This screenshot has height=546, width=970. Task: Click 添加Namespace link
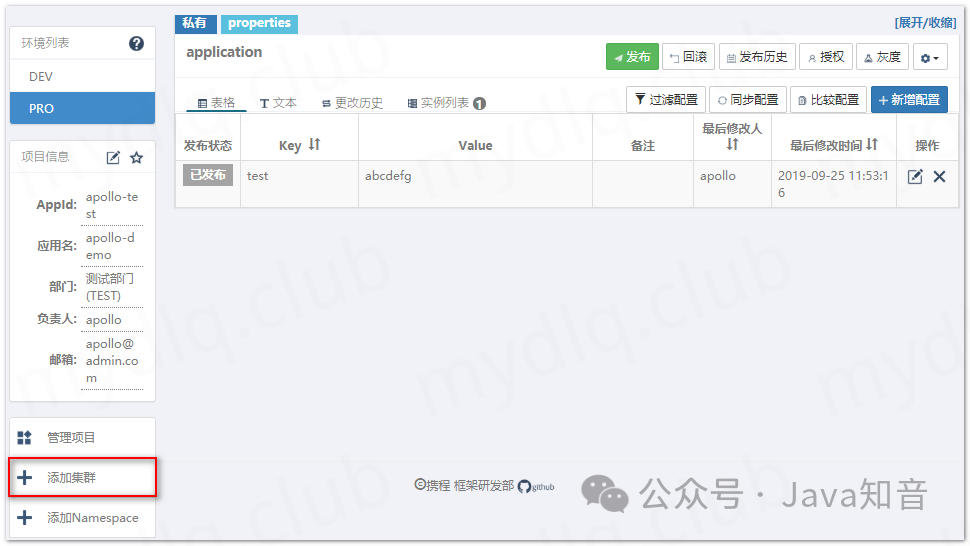coord(82,518)
